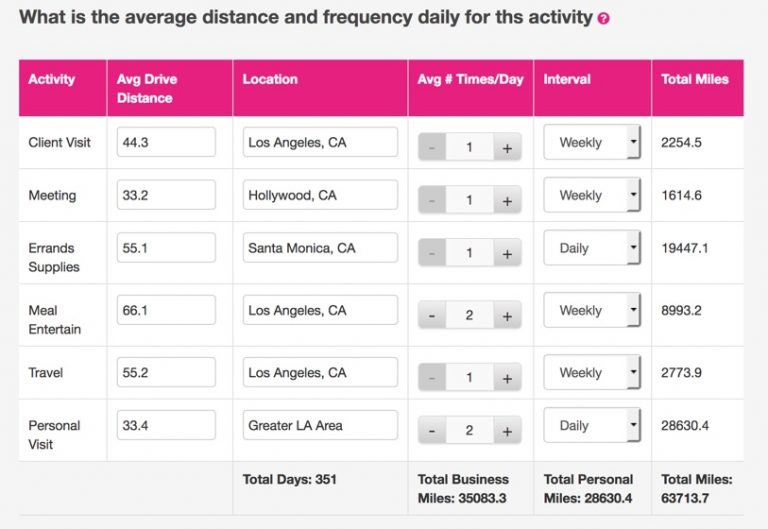This screenshot has height=529, width=768.
Task: Edit Client Visit average drive distance
Action: click(x=166, y=142)
